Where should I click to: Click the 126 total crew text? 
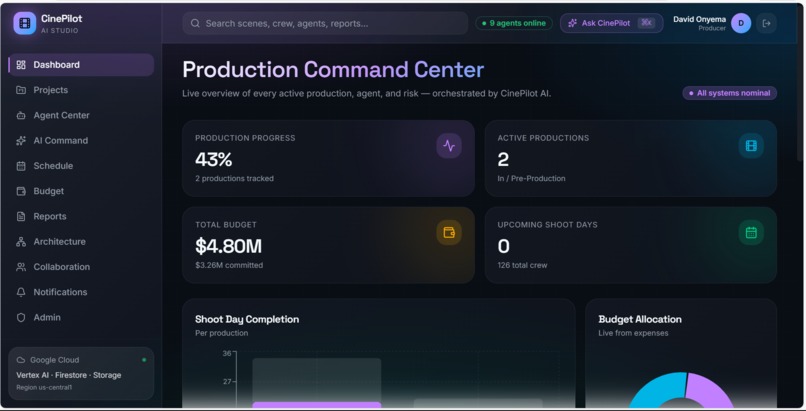pyautogui.click(x=522, y=265)
